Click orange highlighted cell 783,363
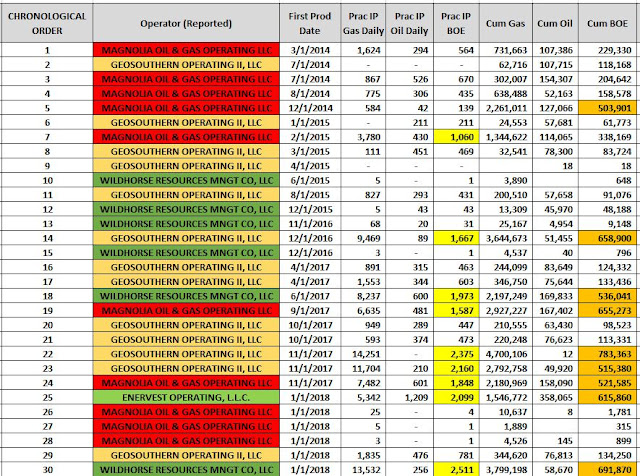This screenshot has width=640, height=476. 608,354
